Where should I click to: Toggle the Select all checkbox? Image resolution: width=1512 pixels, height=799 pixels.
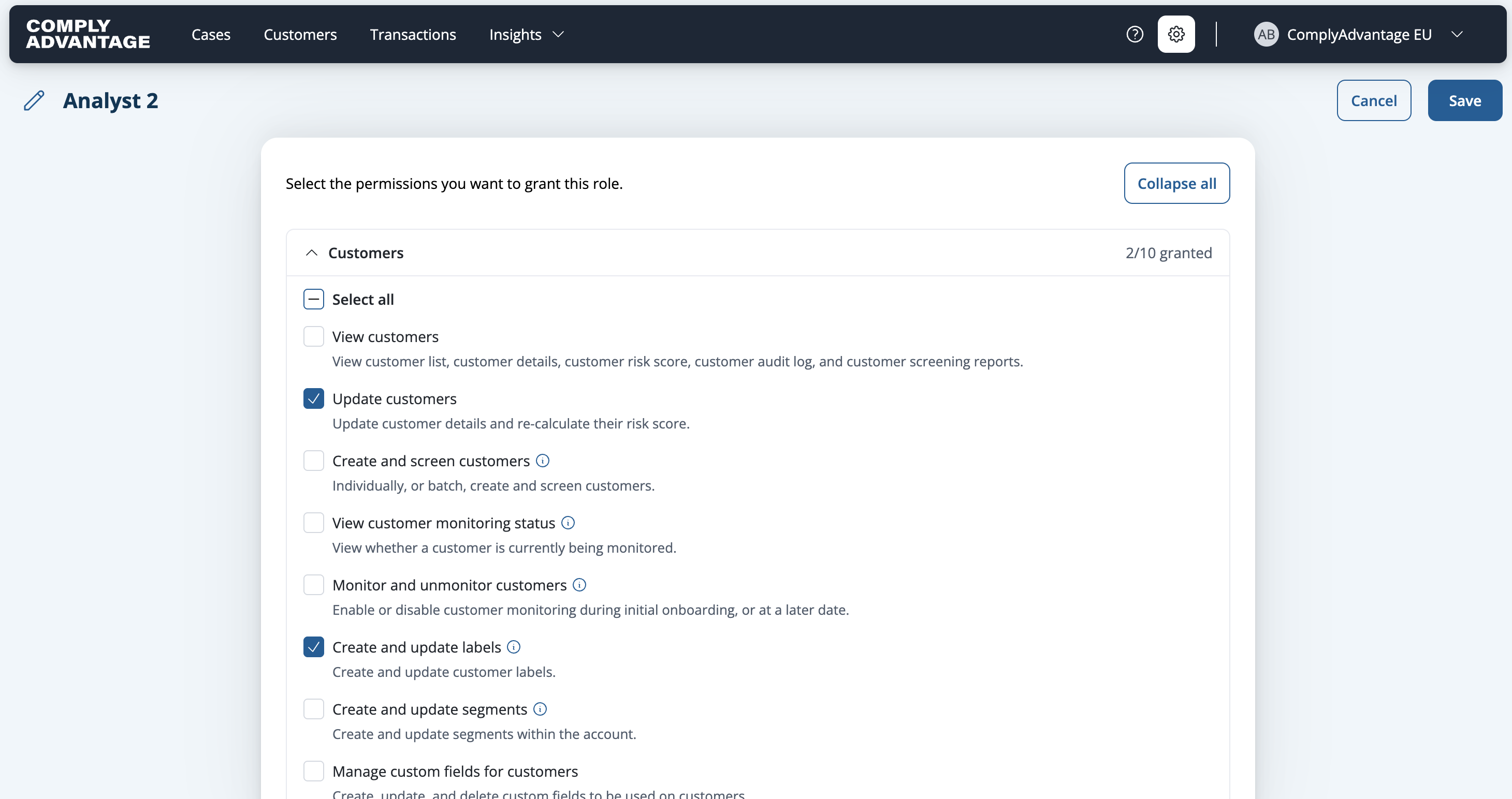(x=313, y=299)
